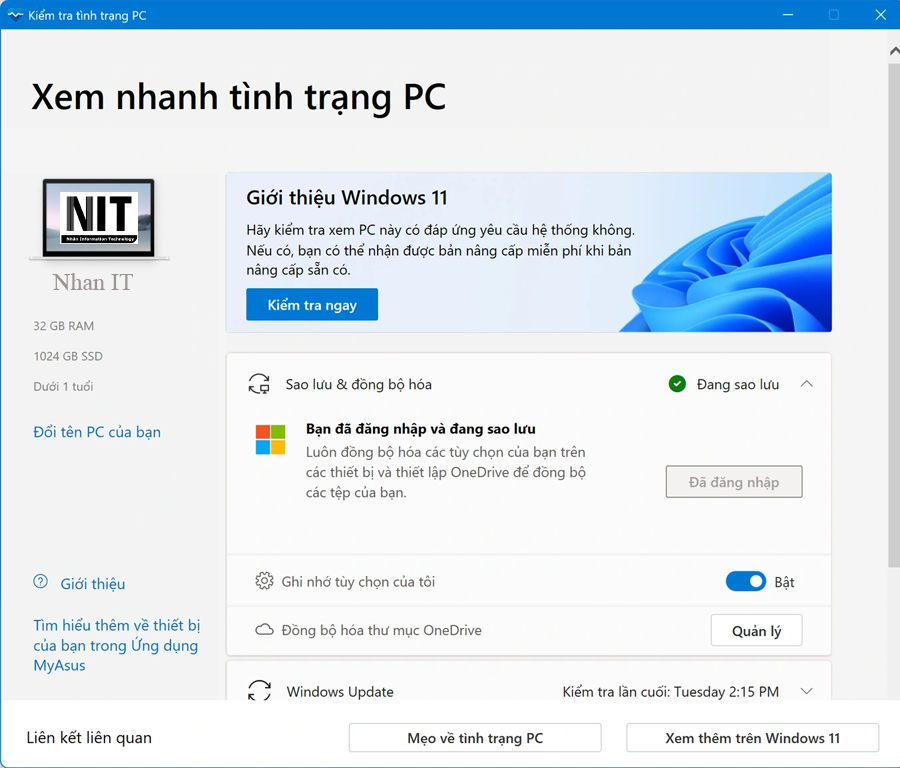This screenshot has width=900, height=768.
Task: Click the PC Health Check heart icon in title bar
Action: coord(15,15)
